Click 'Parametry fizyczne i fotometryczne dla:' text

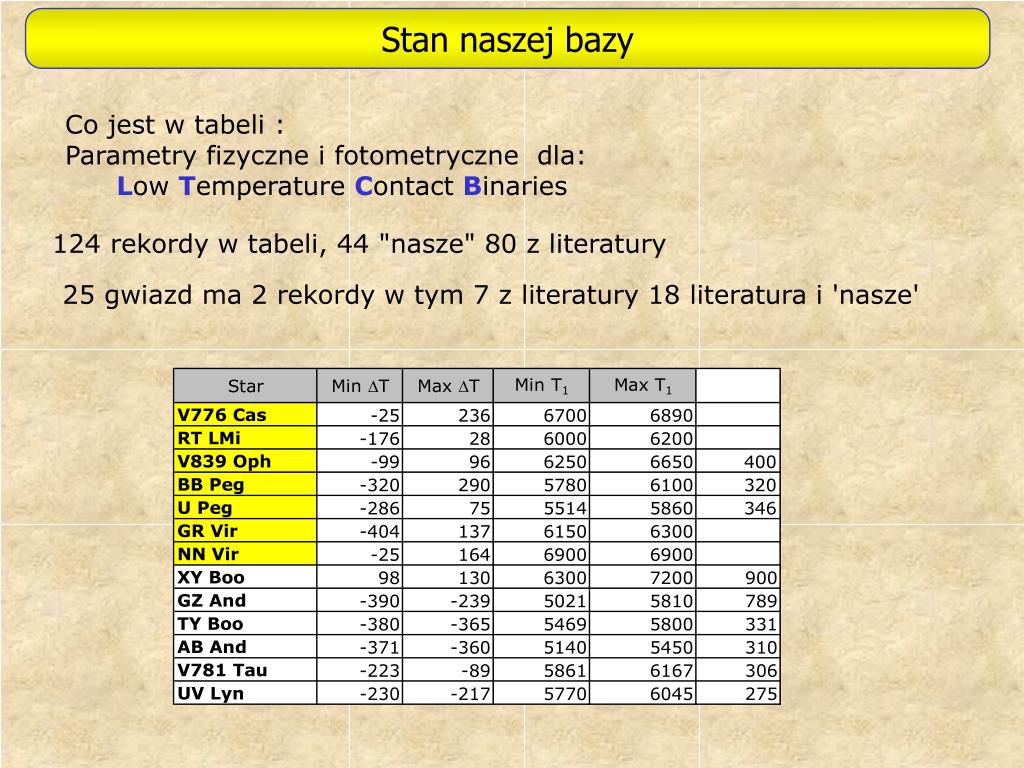[x=325, y=155]
